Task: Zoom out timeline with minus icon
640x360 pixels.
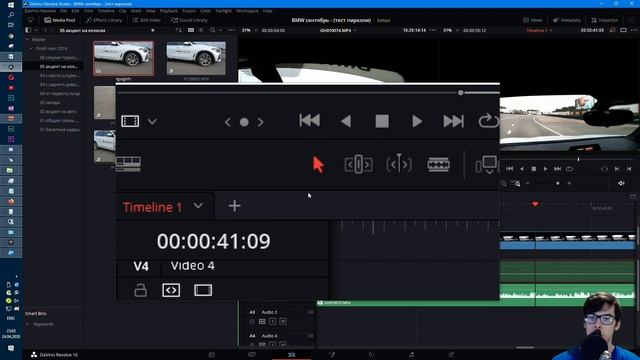Action: click(x=527, y=184)
